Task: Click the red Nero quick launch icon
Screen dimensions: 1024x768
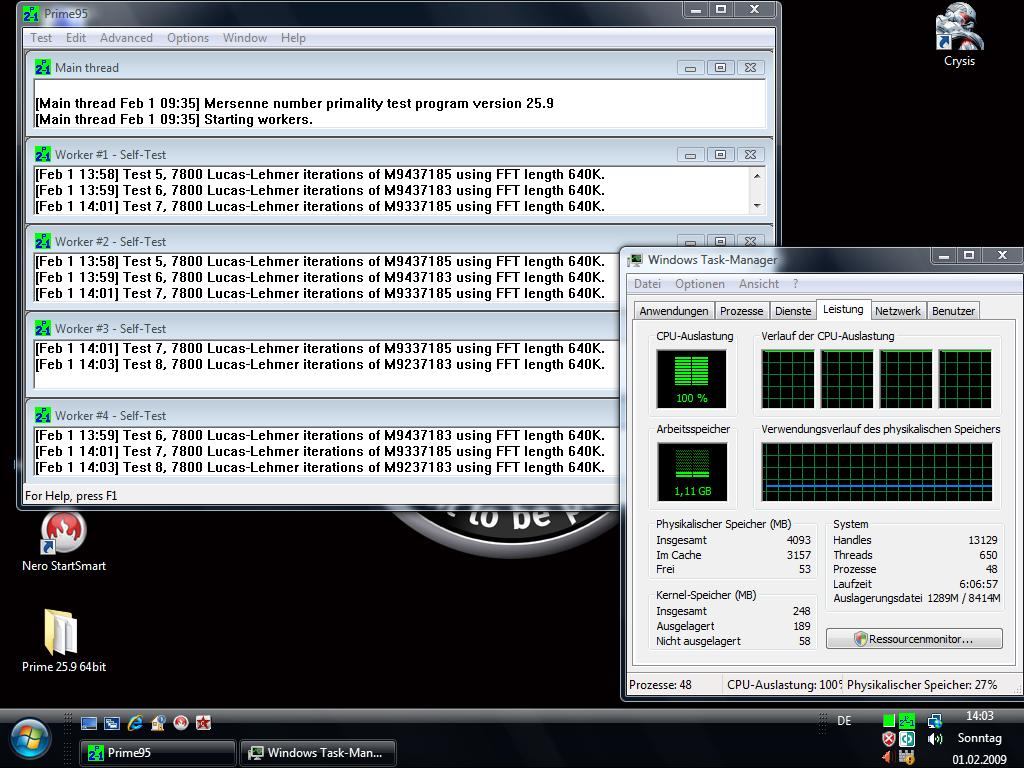Action: (181, 723)
